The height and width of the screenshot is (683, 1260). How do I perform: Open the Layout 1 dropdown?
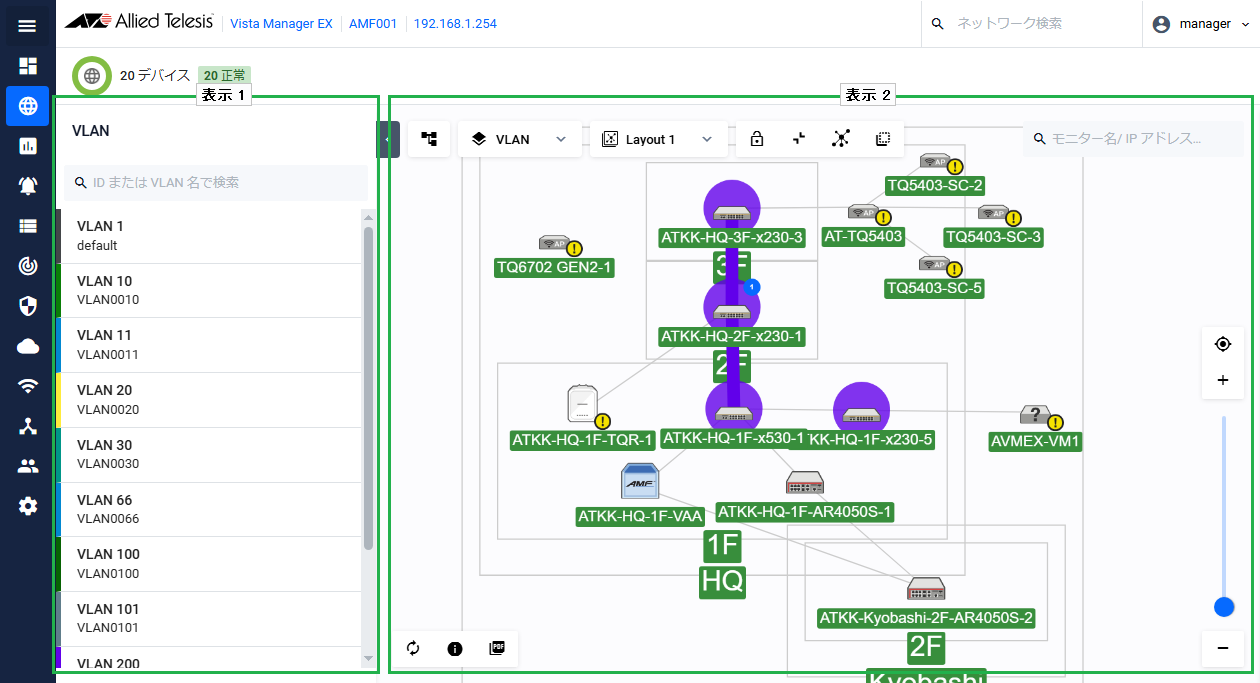coord(659,139)
